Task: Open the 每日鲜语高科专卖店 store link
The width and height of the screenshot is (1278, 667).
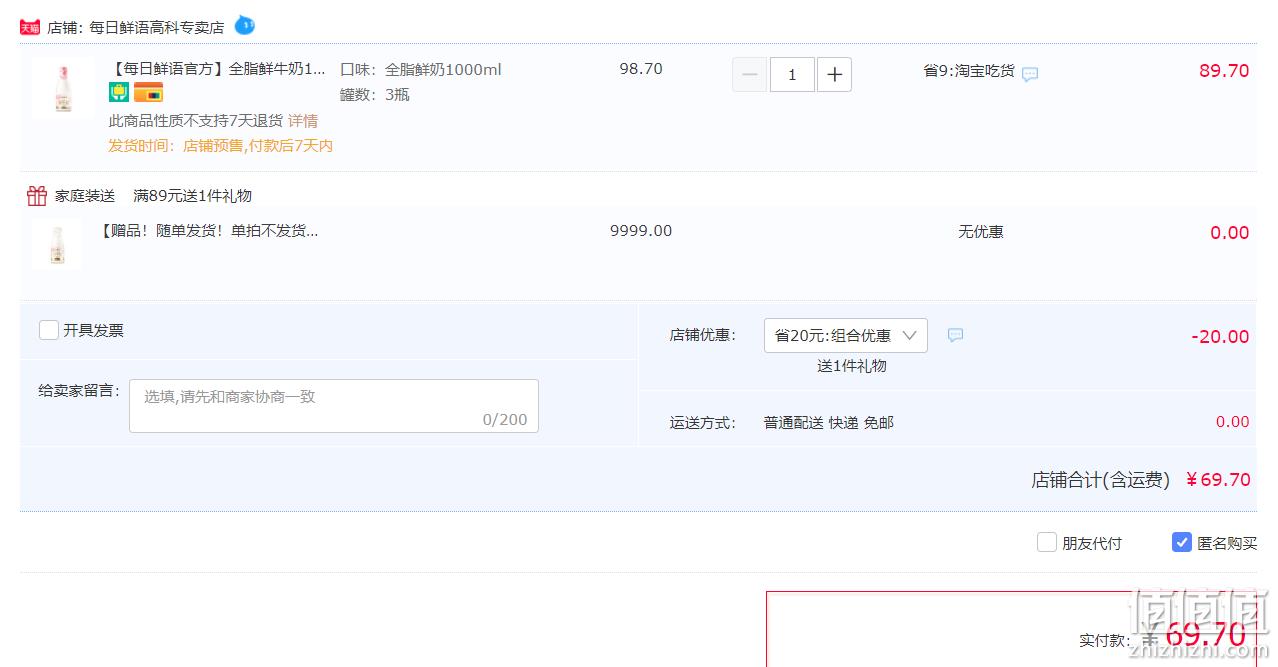Action: point(157,28)
